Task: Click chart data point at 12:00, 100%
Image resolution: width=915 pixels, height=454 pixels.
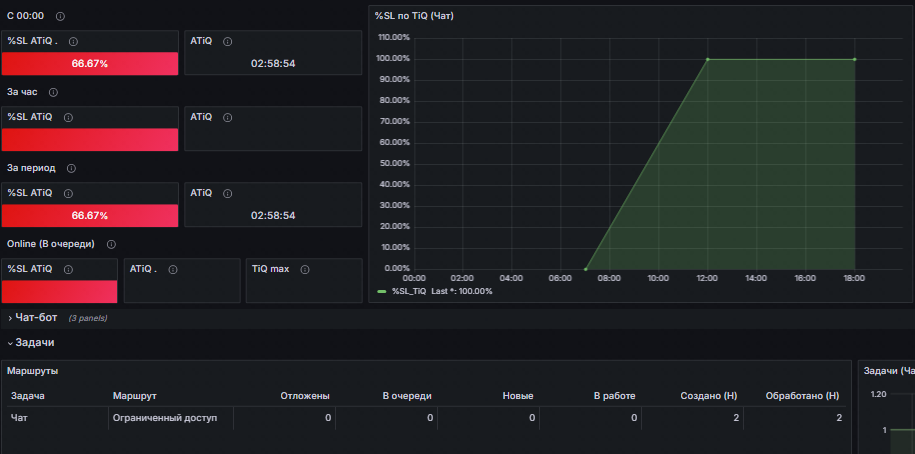Action: [x=707, y=59]
